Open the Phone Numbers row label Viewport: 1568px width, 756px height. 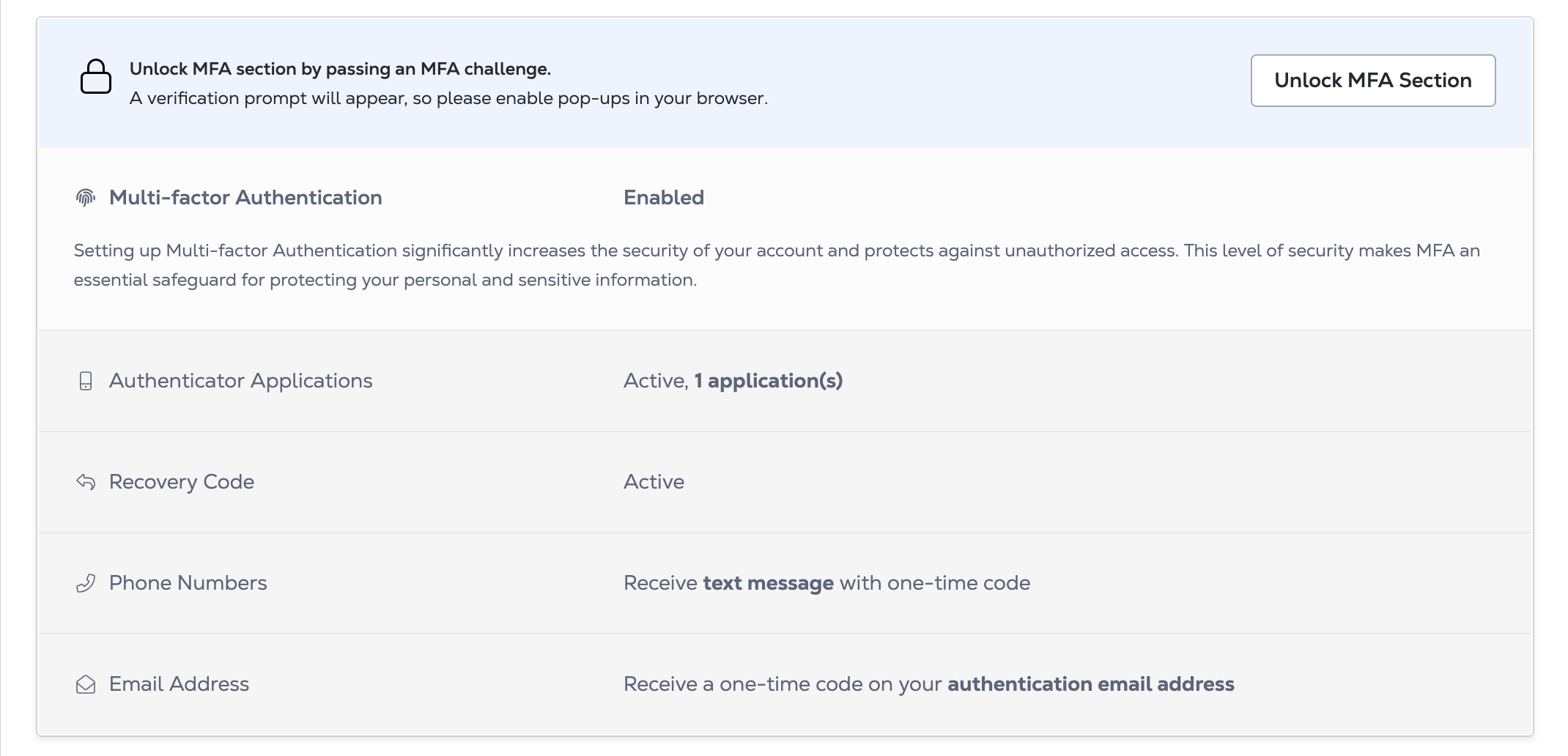pyautogui.click(x=188, y=583)
